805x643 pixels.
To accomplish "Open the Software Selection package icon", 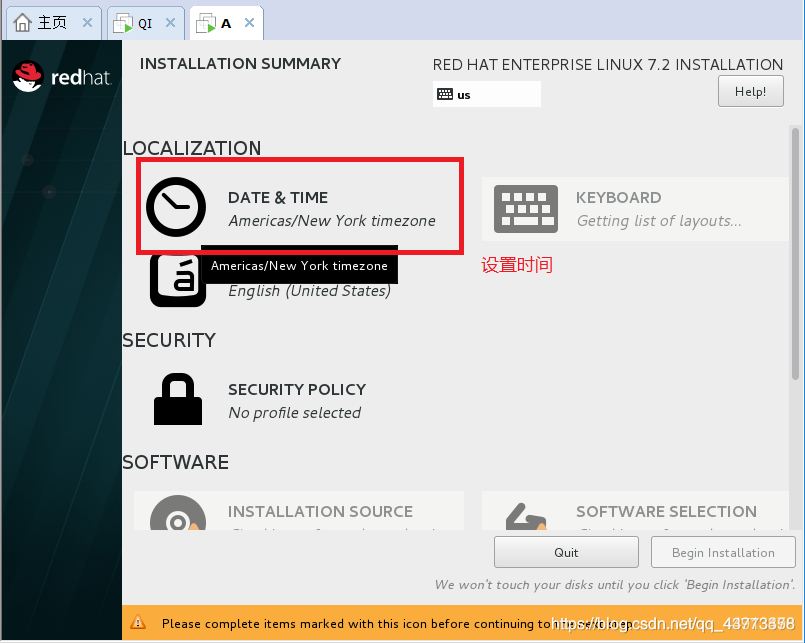I will click(526, 516).
